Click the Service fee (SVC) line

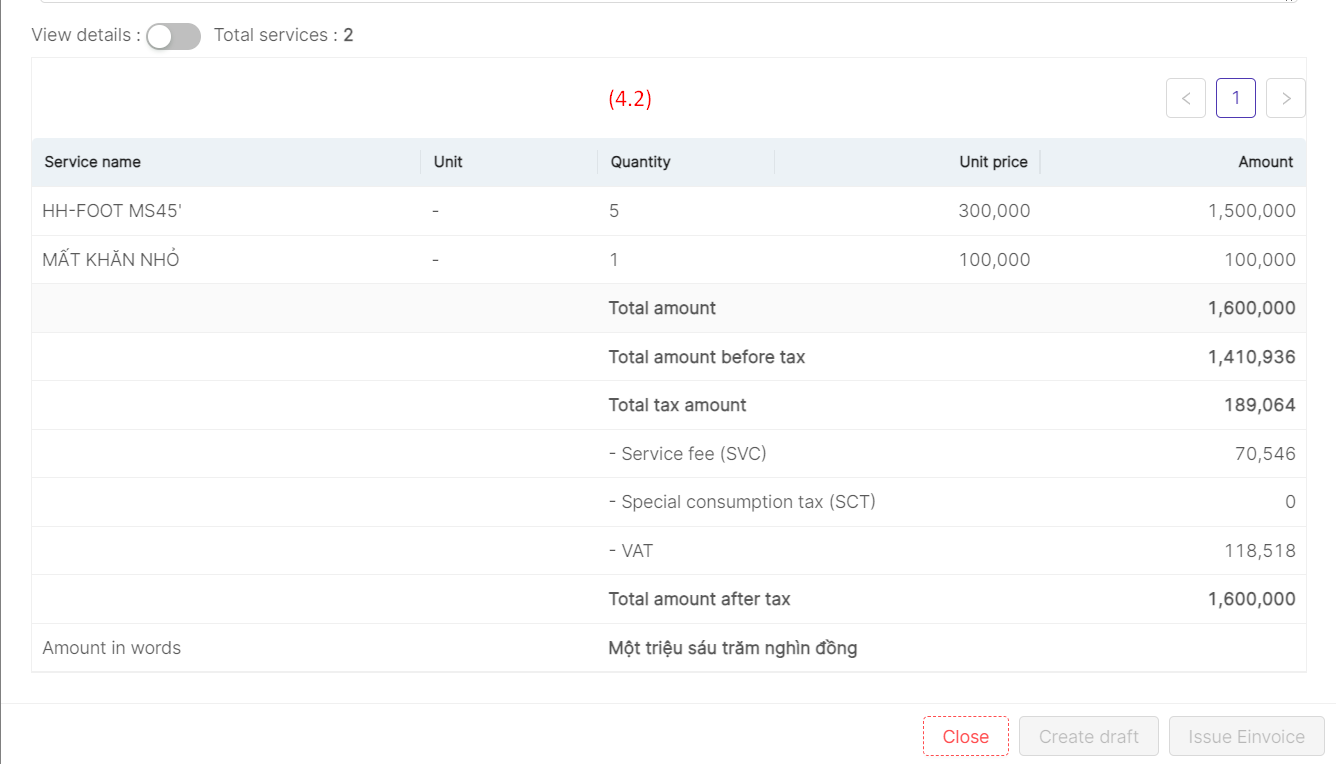(687, 454)
